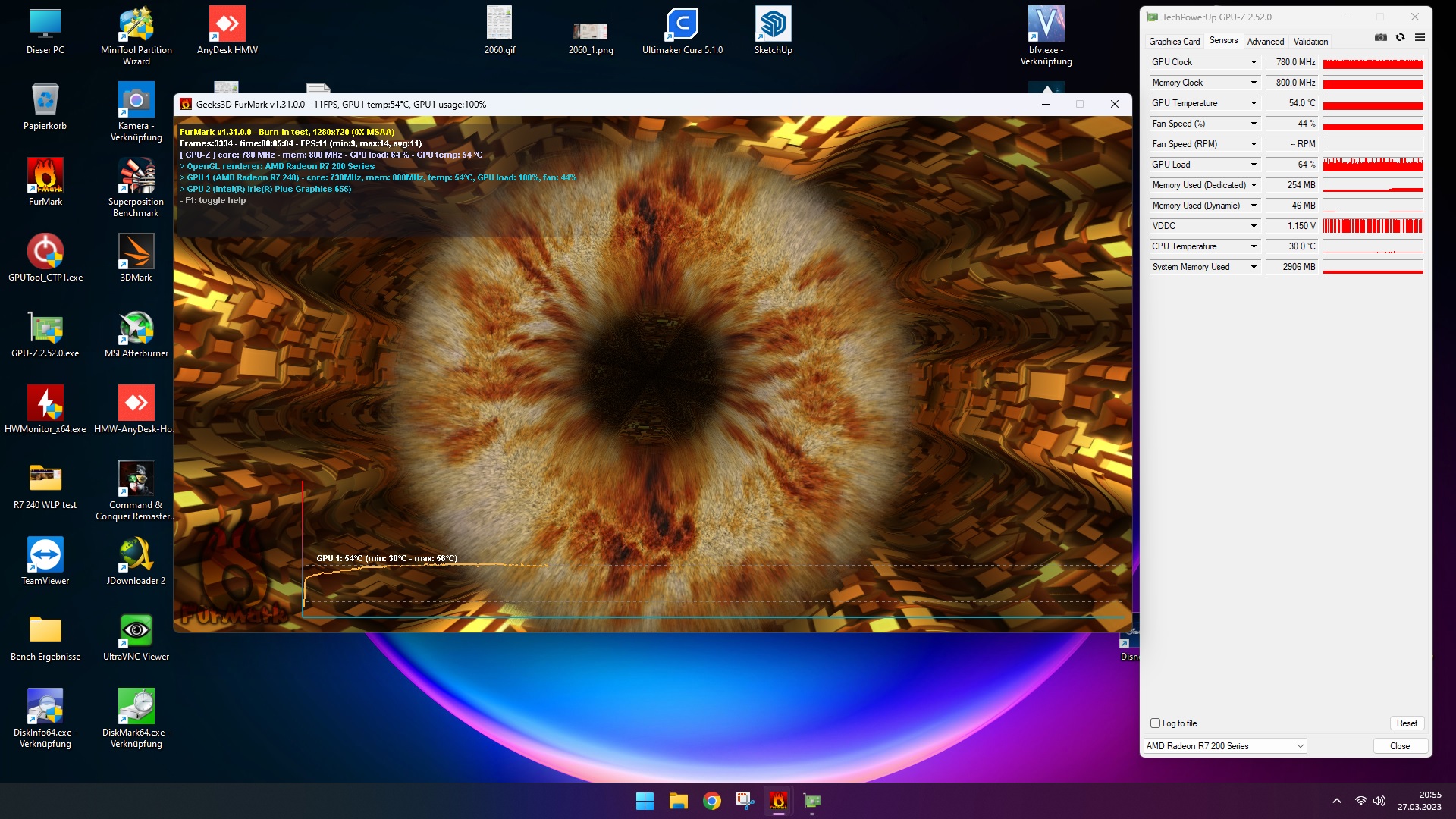Image resolution: width=1456 pixels, height=819 pixels.
Task: Switch to the Graphics Card tab
Action: (1174, 42)
